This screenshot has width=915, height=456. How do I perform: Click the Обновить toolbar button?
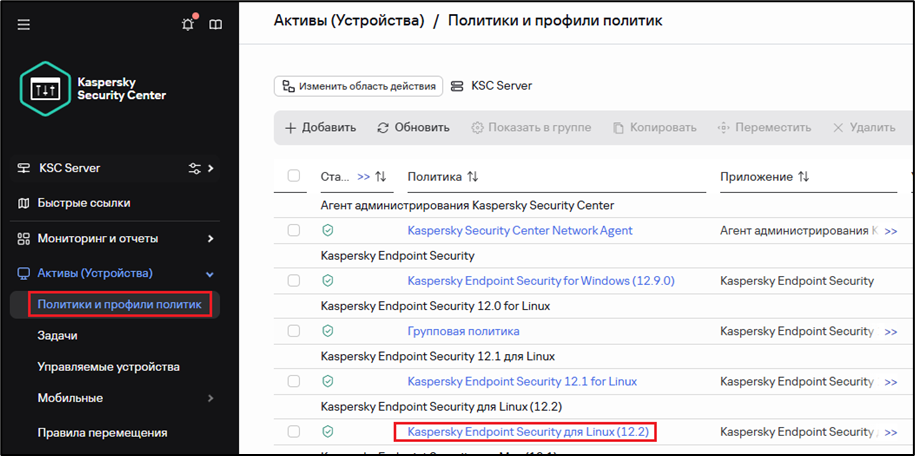pyautogui.click(x=413, y=127)
